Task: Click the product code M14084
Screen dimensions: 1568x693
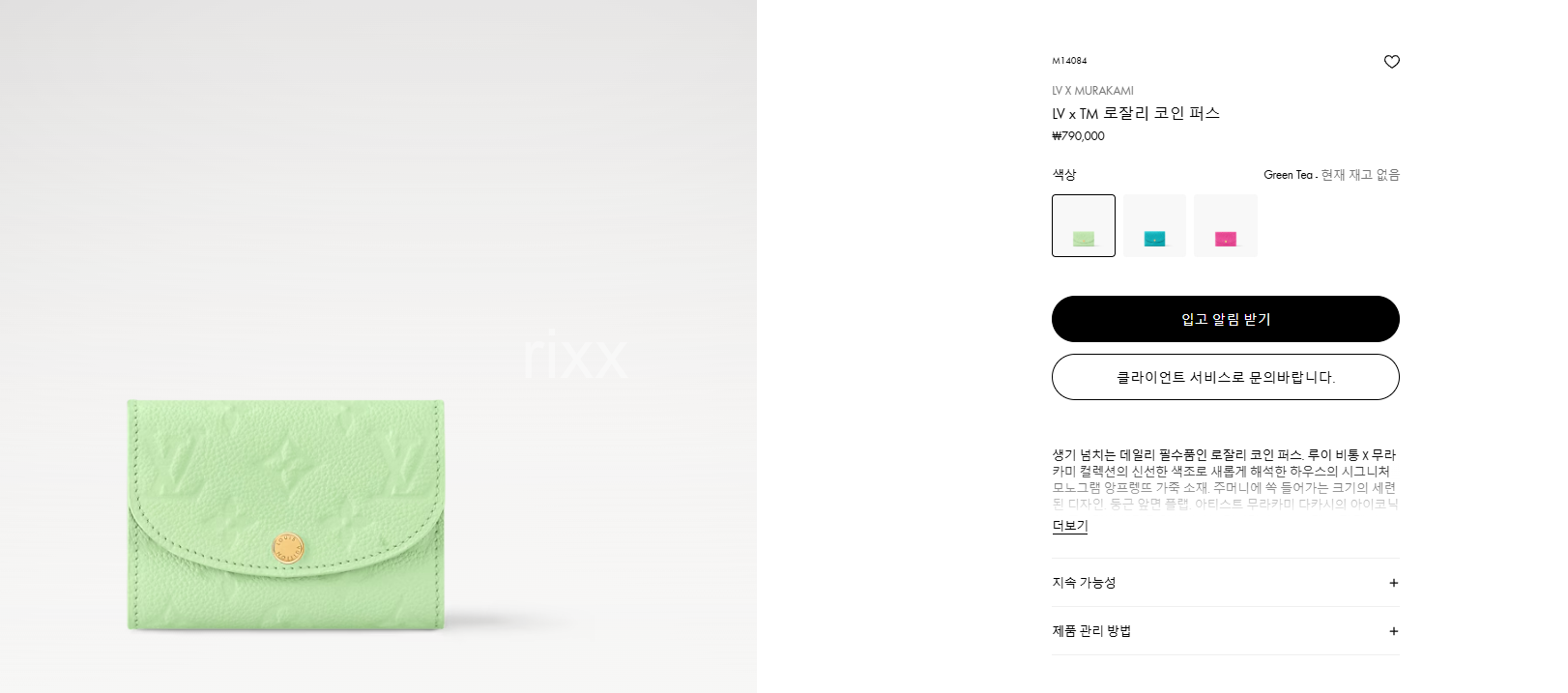Action: coord(1069,61)
